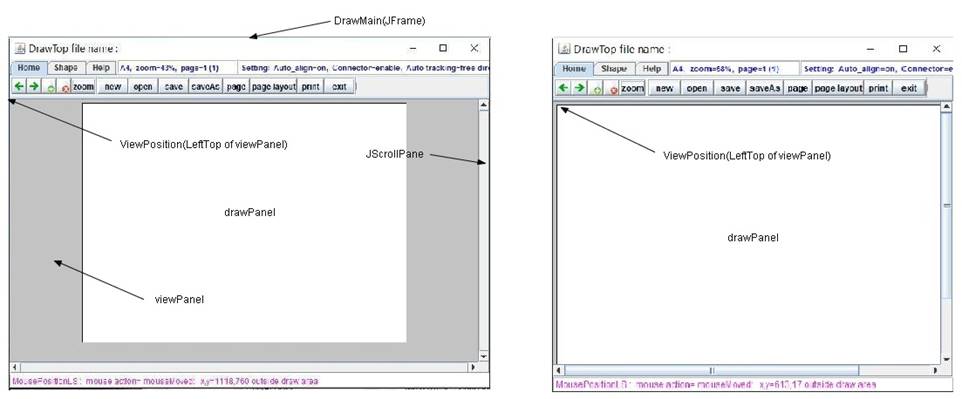Click the Java icon in right window title bar
Screen dimensions: 962x399
click(x=564, y=48)
